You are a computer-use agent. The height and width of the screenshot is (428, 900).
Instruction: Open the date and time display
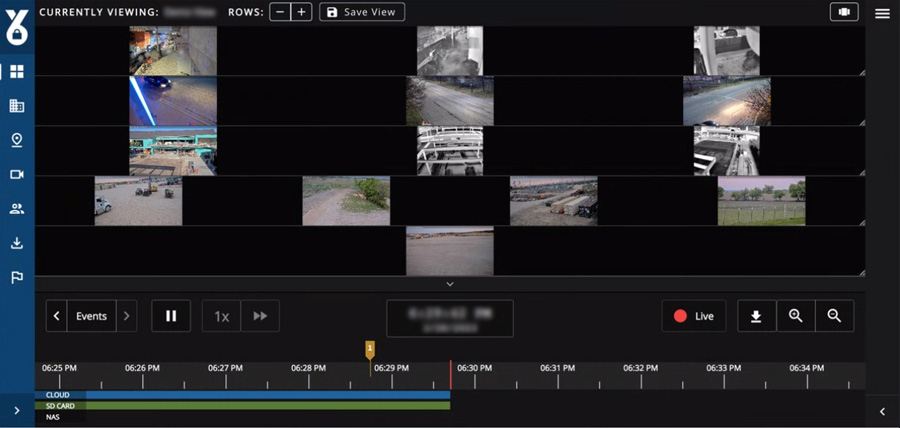[450, 318]
